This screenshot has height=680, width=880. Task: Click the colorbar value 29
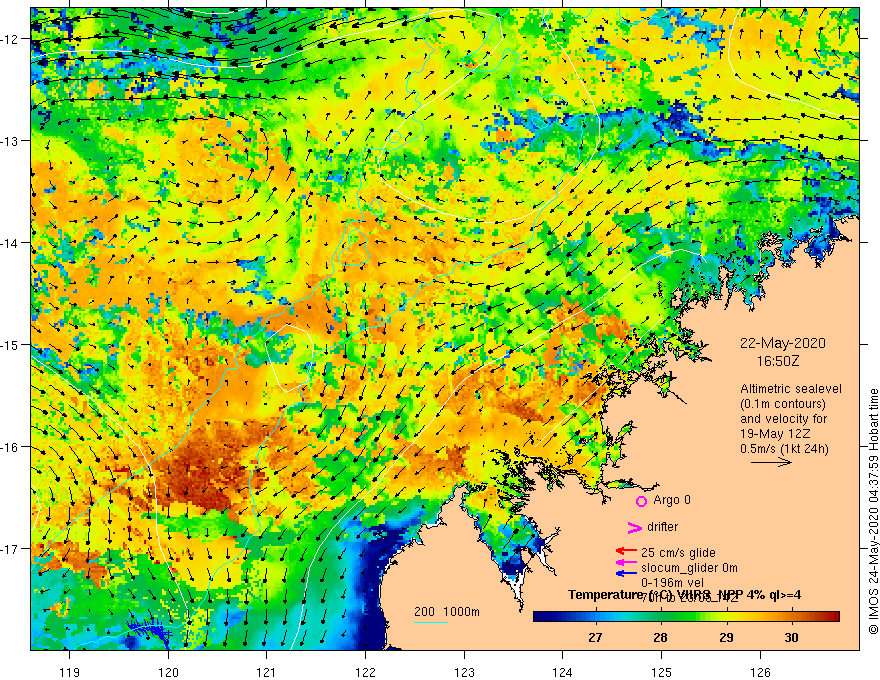click(726, 637)
